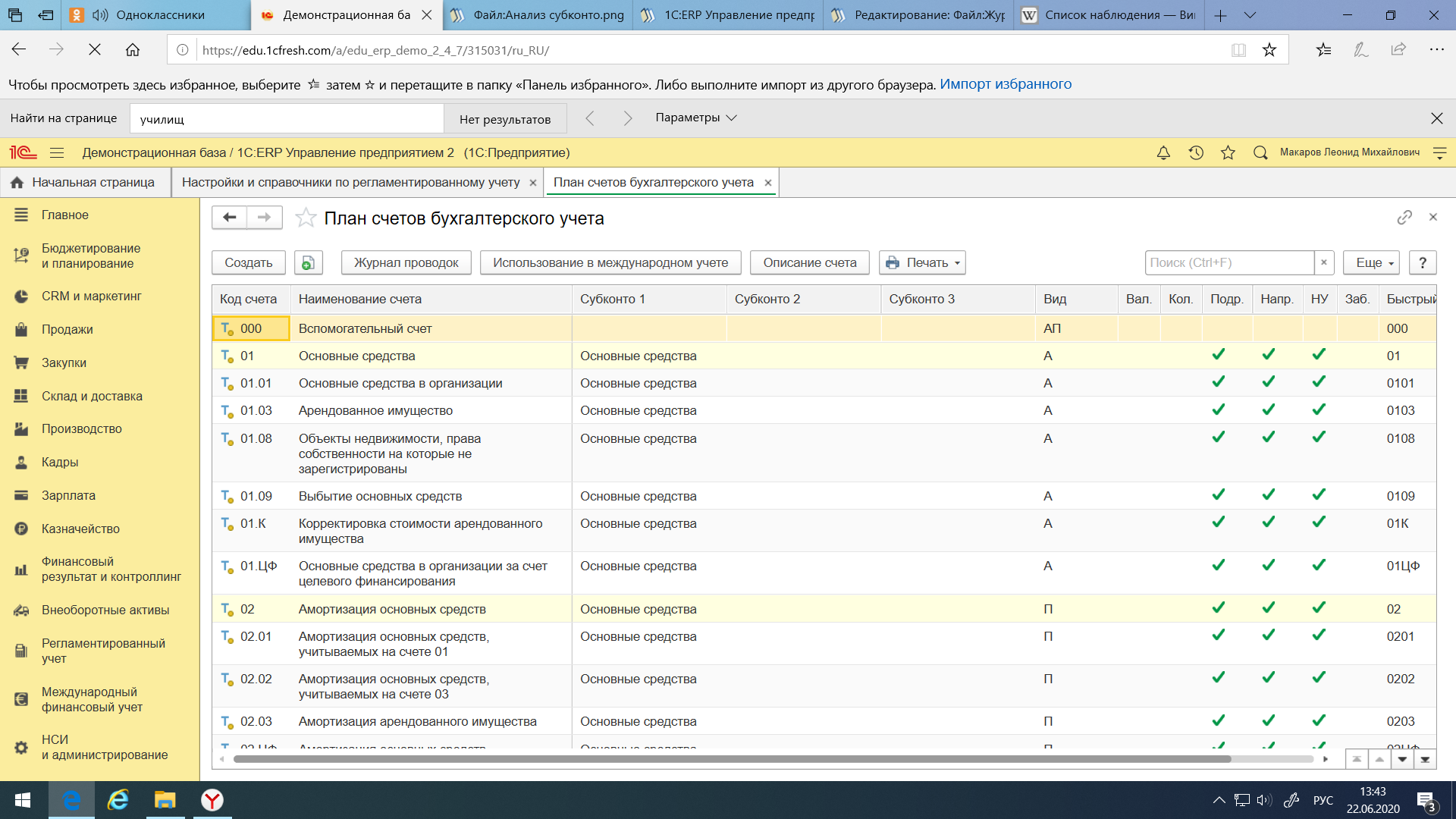Expand the Еще menu button
The image size is (1456, 819).
tap(1371, 262)
